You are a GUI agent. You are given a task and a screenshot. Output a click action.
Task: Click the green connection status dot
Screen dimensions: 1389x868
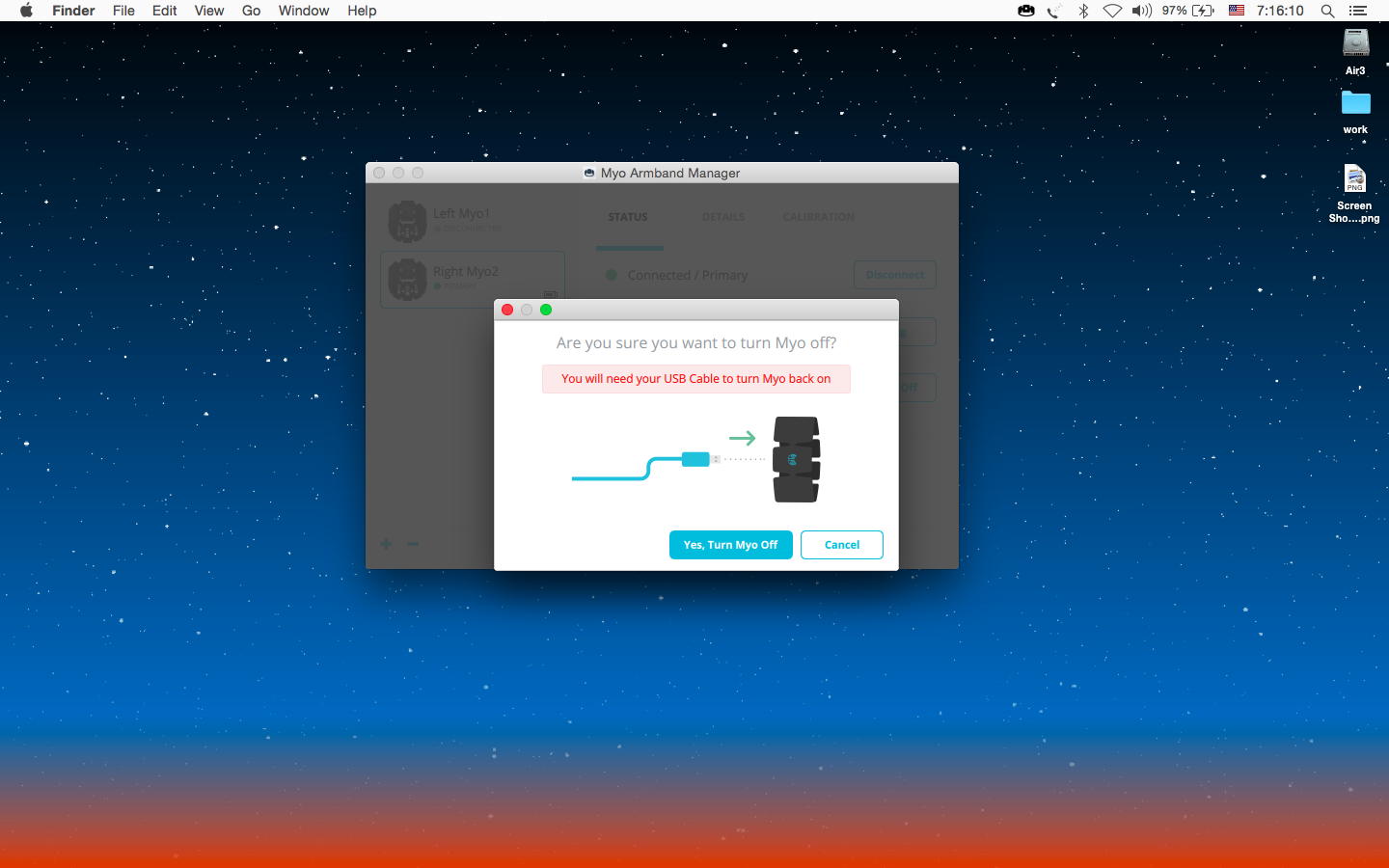pos(611,275)
